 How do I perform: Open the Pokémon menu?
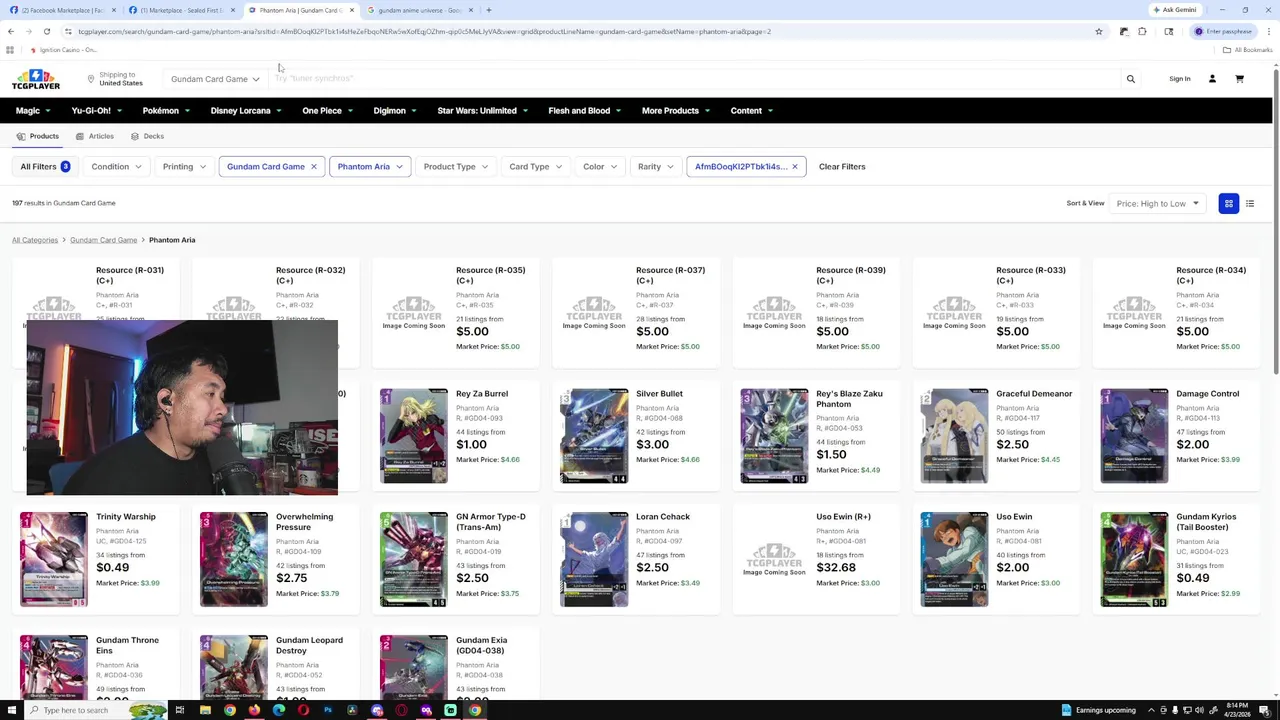pyautogui.click(x=167, y=111)
